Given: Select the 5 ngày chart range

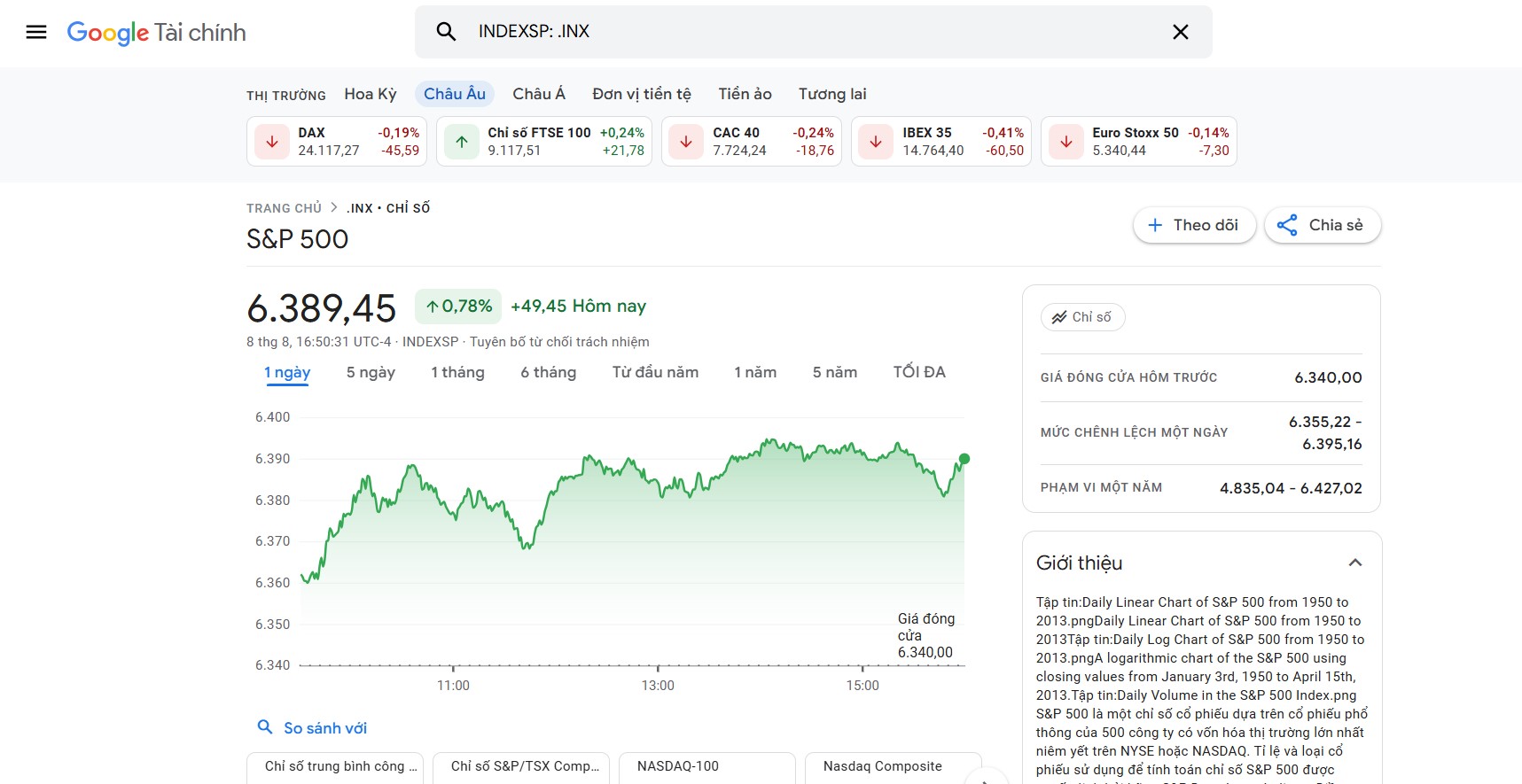Looking at the screenshot, I should click(x=371, y=373).
